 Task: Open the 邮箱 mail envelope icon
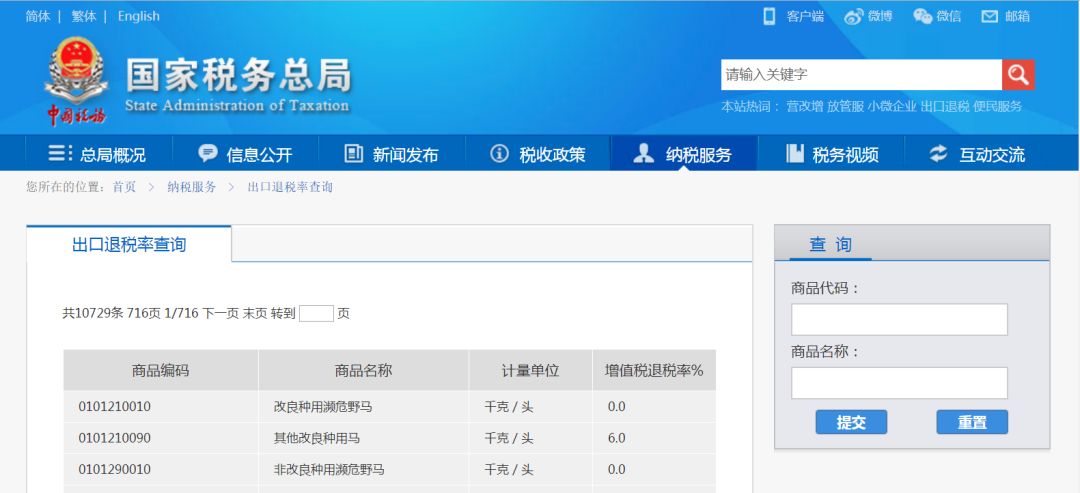click(x=989, y=17)
